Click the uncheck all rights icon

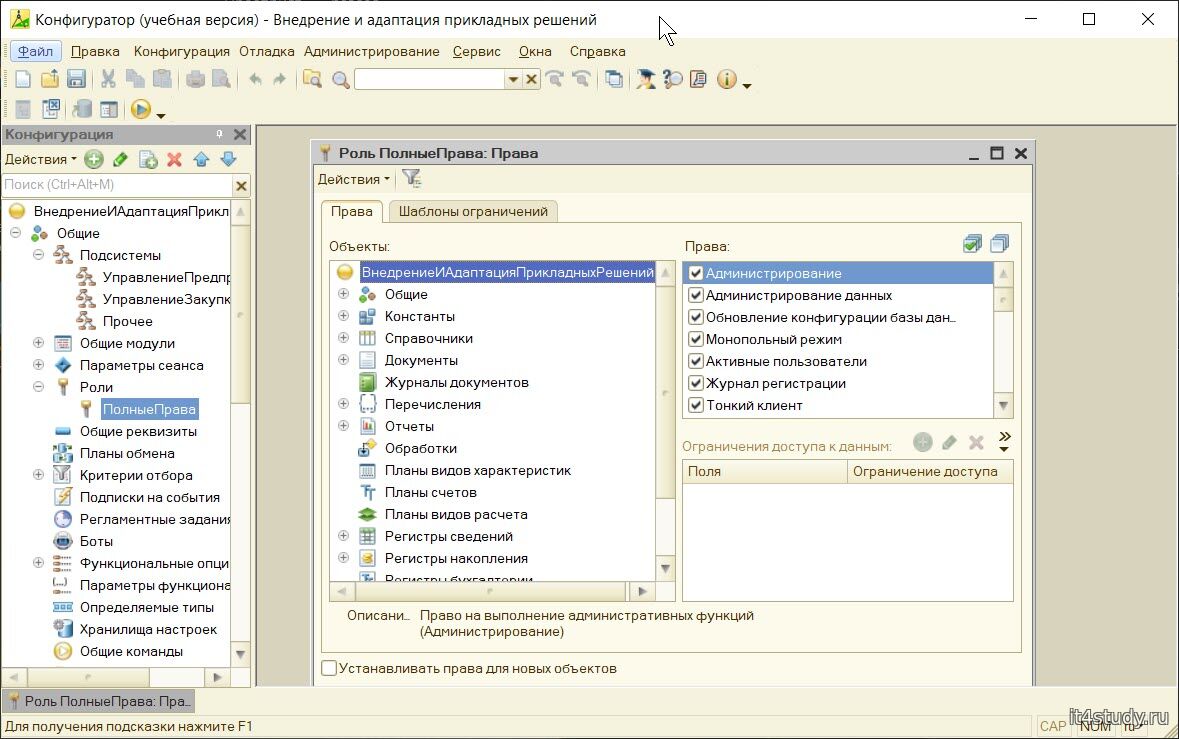click(x=999, y=244)
